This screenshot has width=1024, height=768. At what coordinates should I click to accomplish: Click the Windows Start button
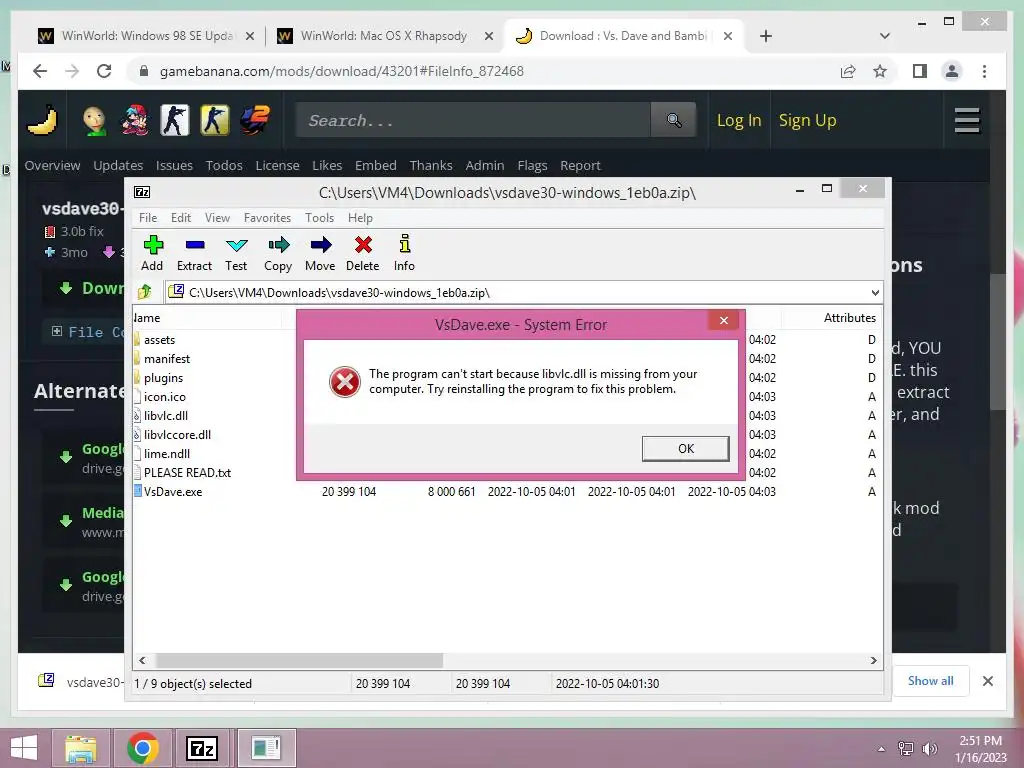(25, 748)
